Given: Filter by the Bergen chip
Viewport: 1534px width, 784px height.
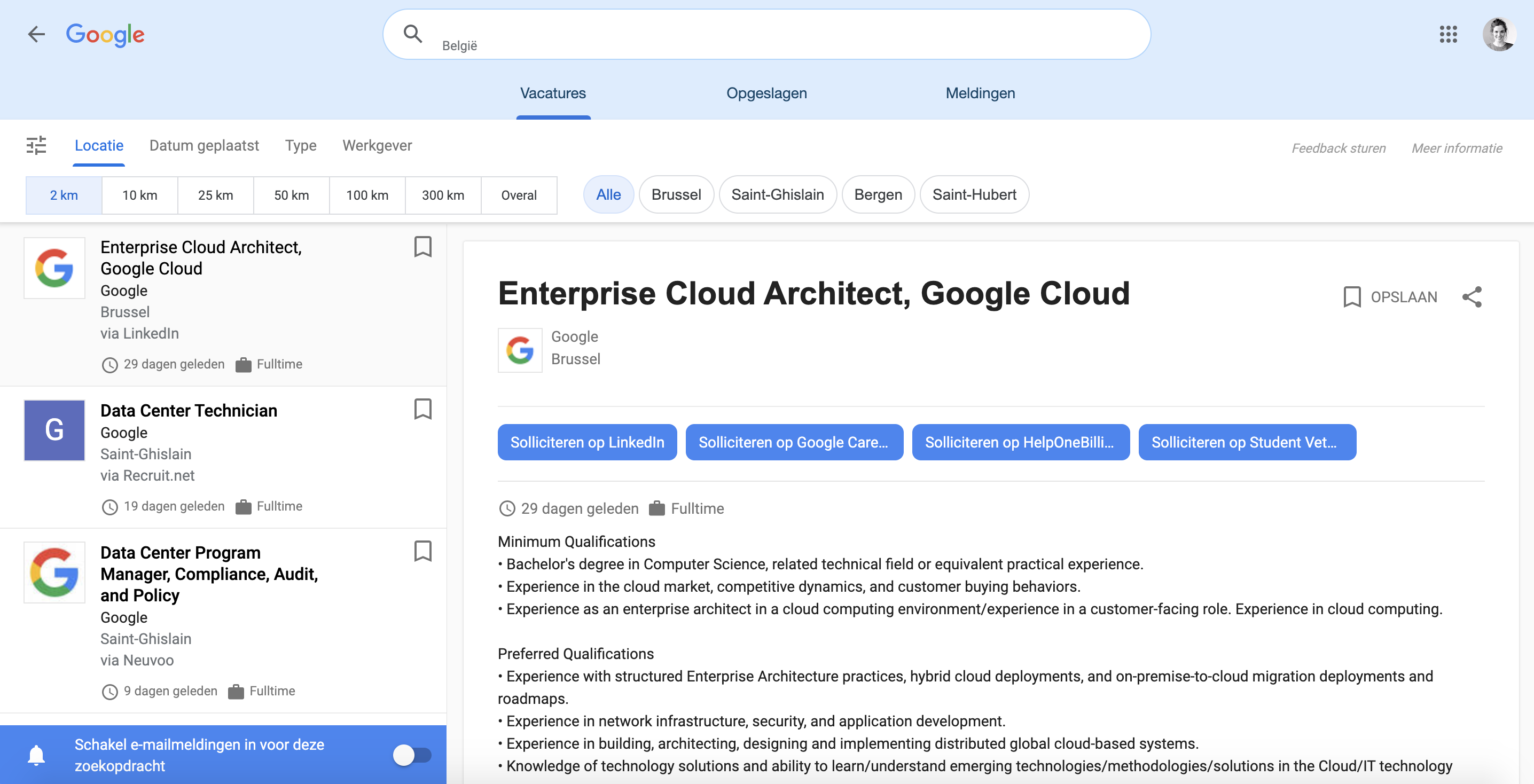Looking at the screenshot, I should (878, 194).
